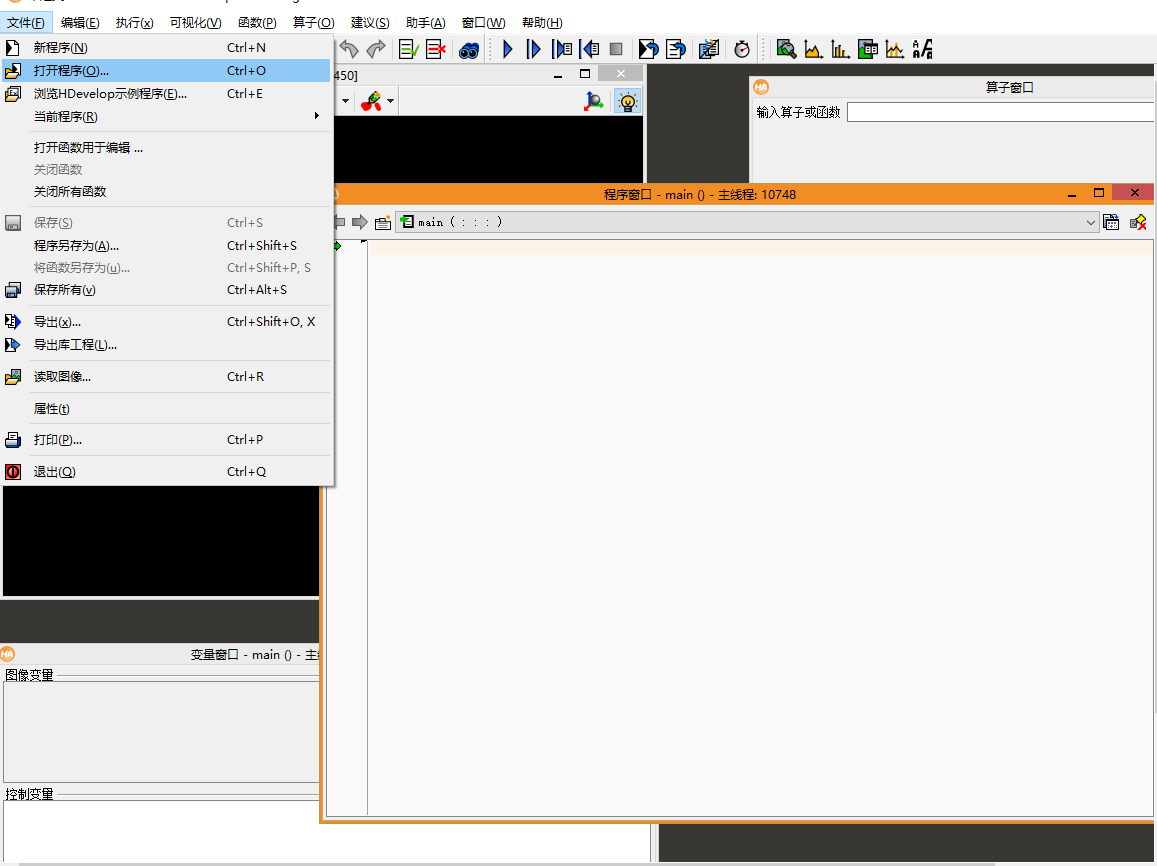Image resolution: width=1157 pixels, height=866 pixels.
Task: Open the 编辑(E) menu
Action: pyautogui.click(x=80, y=23)
